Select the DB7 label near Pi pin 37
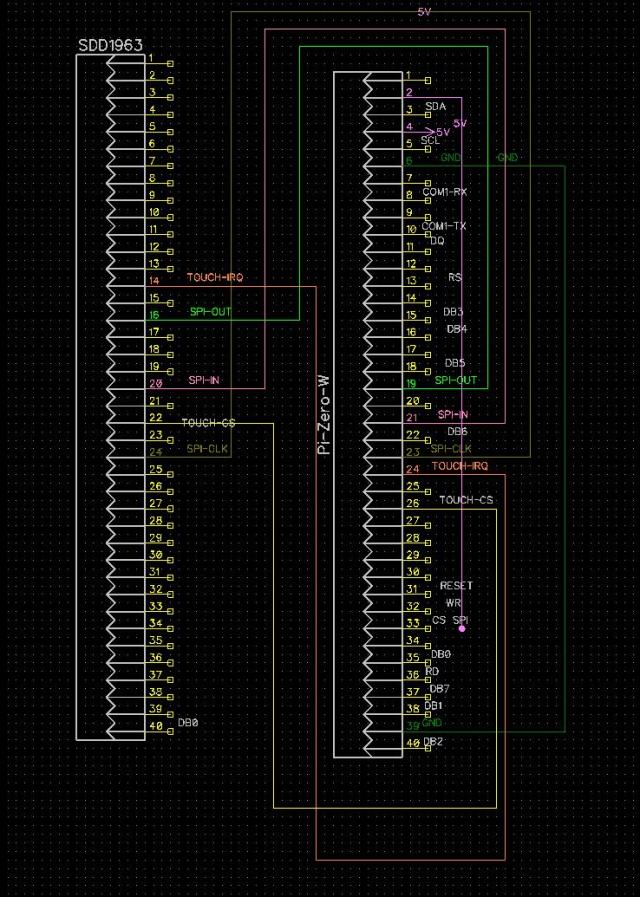 click(x=439, y=689)
